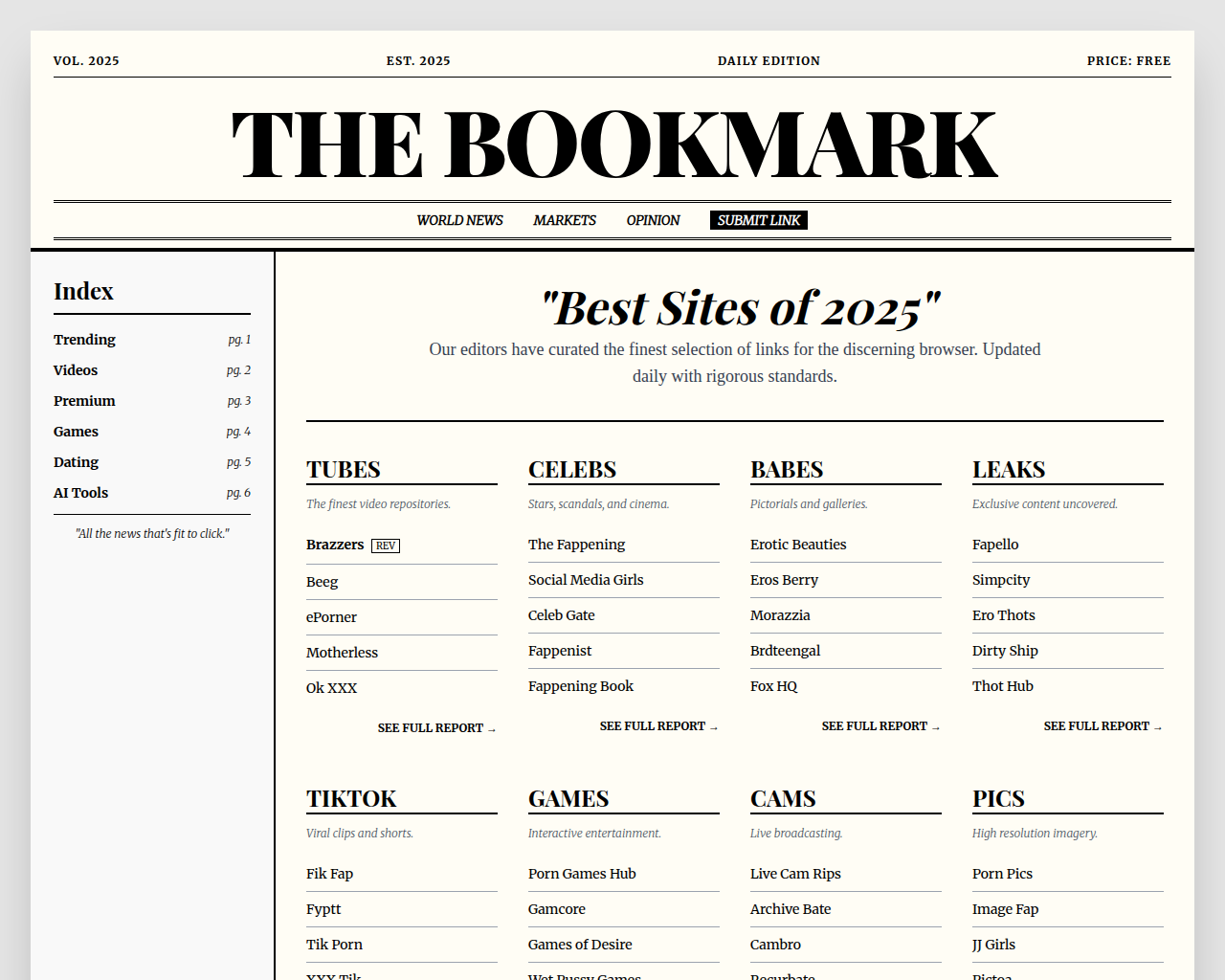Image resolution: width=1225 pixels, height=980 pixels.
Task: Open Eros Berry under BABES
Action: pyautogui.click(x=784, y=580)
